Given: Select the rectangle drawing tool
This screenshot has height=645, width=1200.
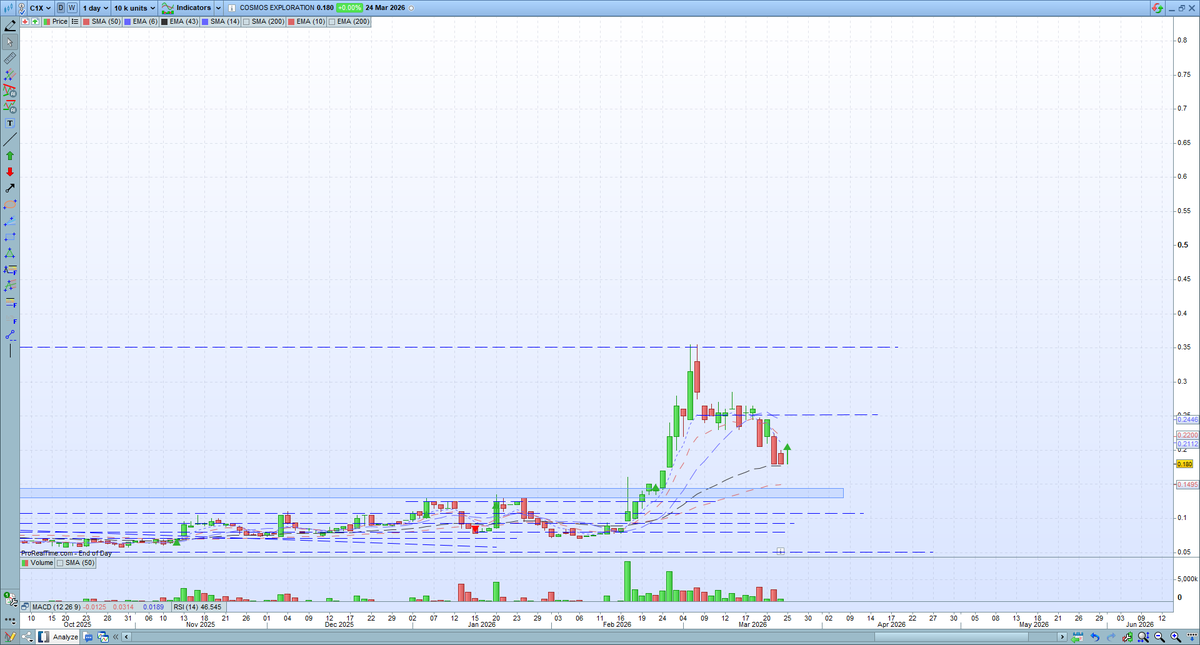Looking at the screenshot, I should [x=10, y=237].
